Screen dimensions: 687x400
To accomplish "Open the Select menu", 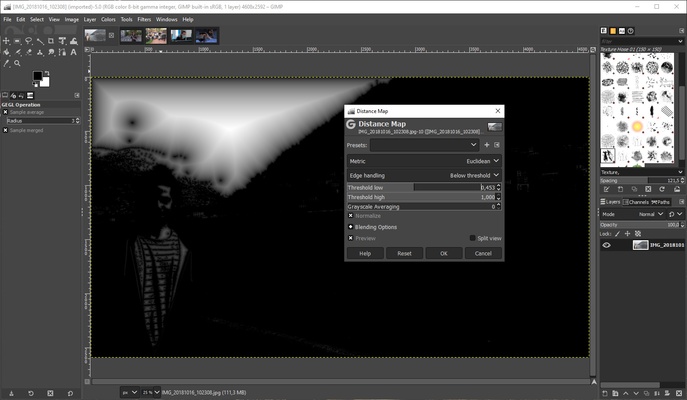I will [x=37, y=19].
